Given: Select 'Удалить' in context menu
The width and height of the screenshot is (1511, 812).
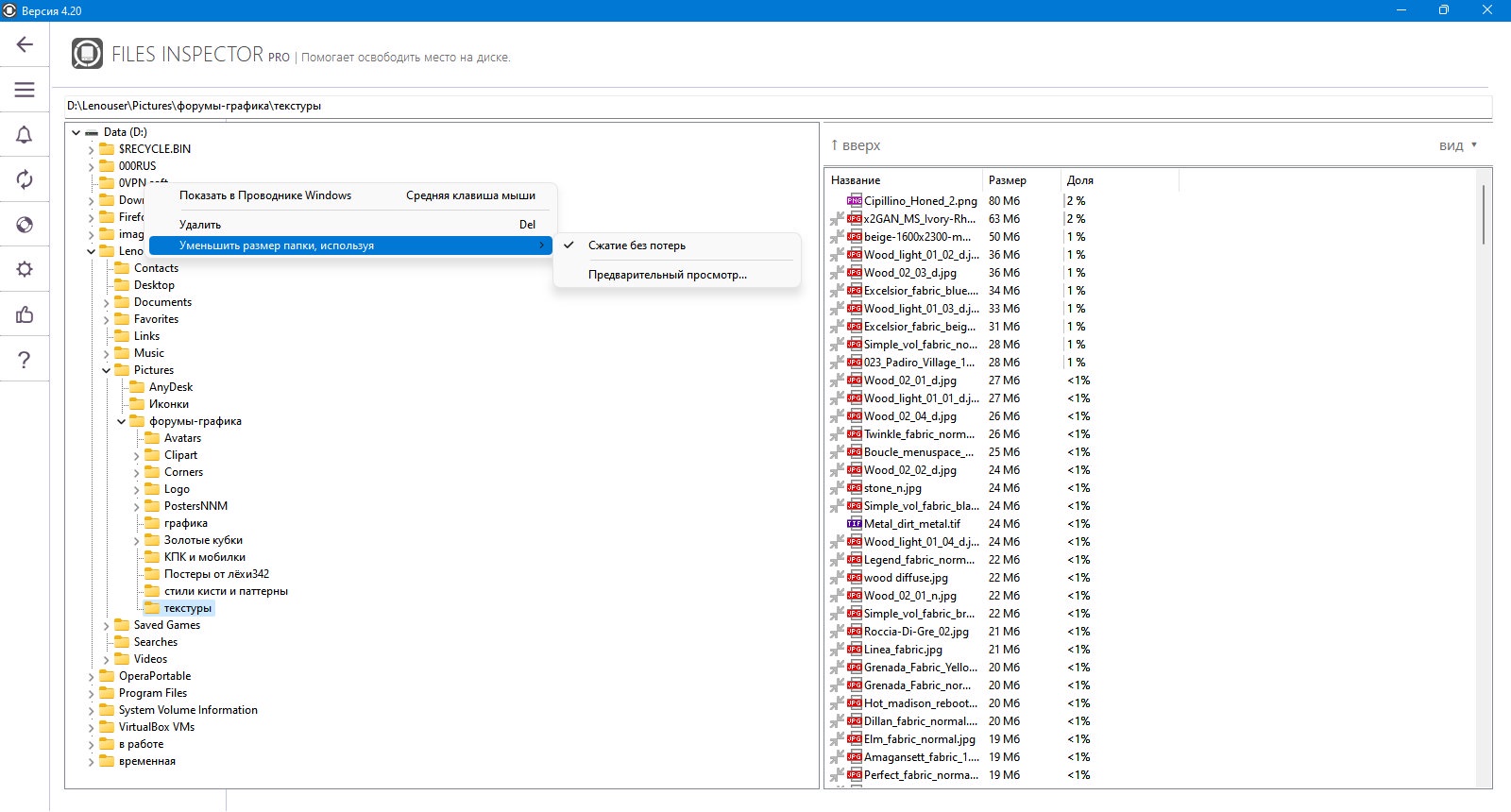Looking at the screenshot, I should [x=200, y=225].
